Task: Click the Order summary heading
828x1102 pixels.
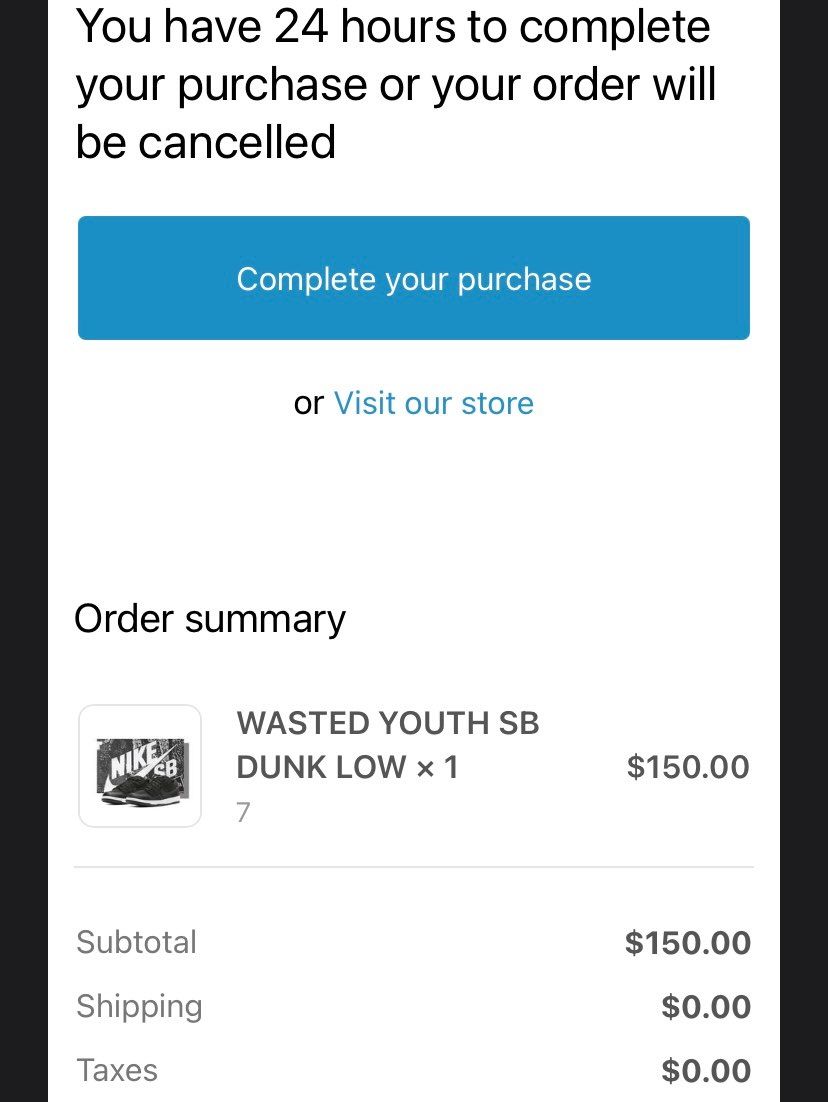Action: [x=210, y=619]
